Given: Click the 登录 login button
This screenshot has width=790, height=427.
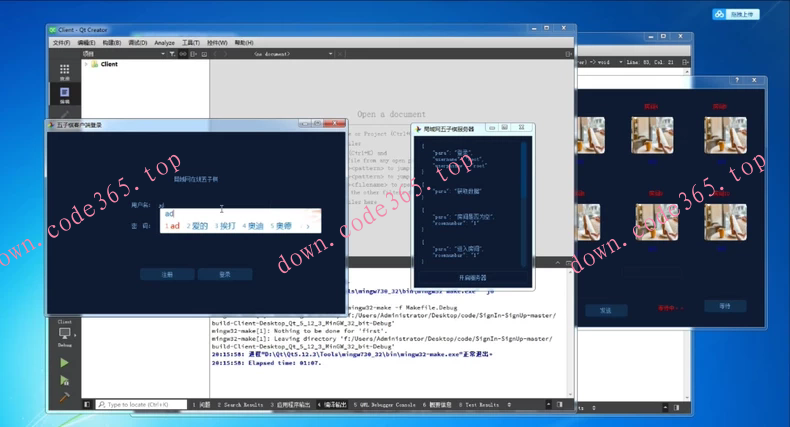Looking at the screenshot, I should (225, 274).
